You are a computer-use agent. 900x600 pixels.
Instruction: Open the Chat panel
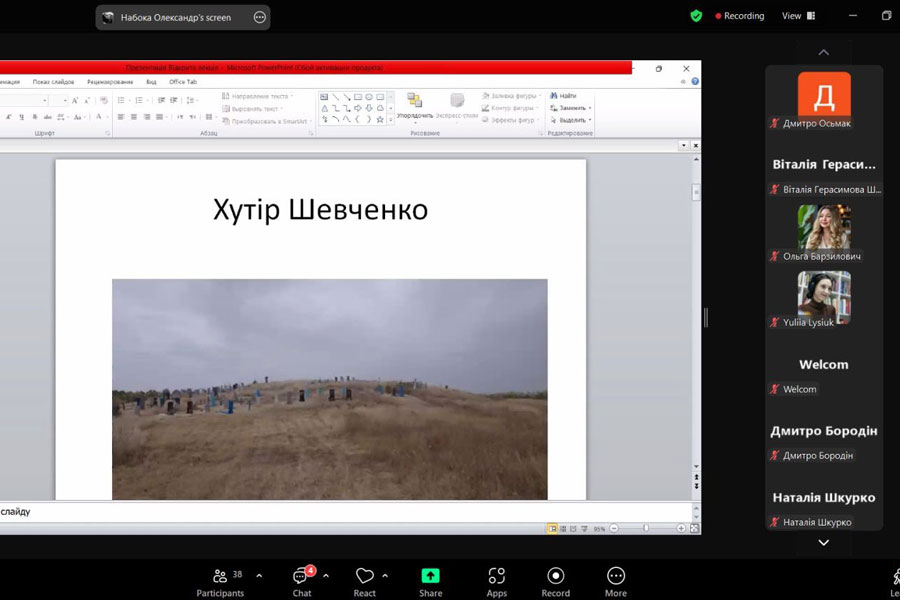click(x=302, y=576)
